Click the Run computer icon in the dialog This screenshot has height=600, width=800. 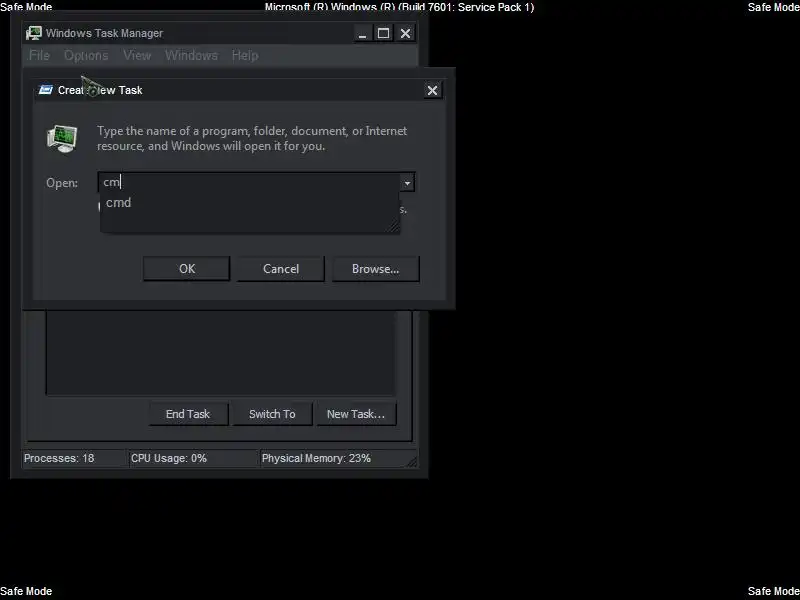tap(62, 138)
